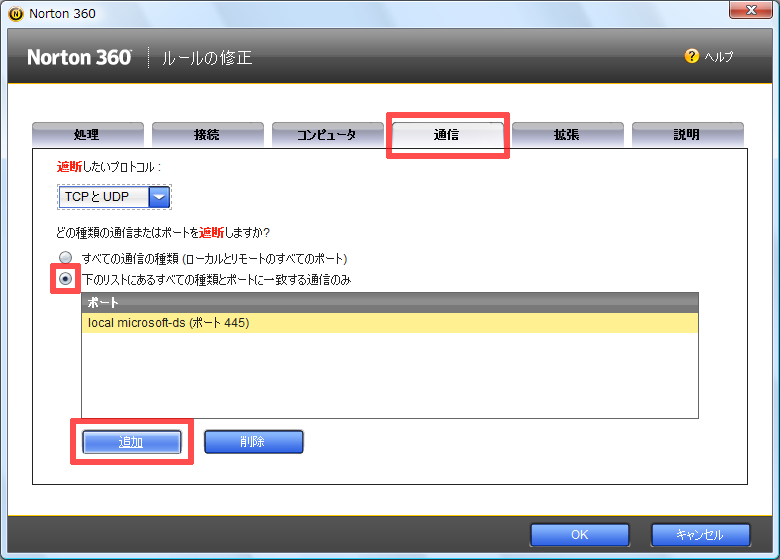The width and height of the screenshot is (780, 560).
Task: Click the yellow question mark help icon
Action: 691,57
